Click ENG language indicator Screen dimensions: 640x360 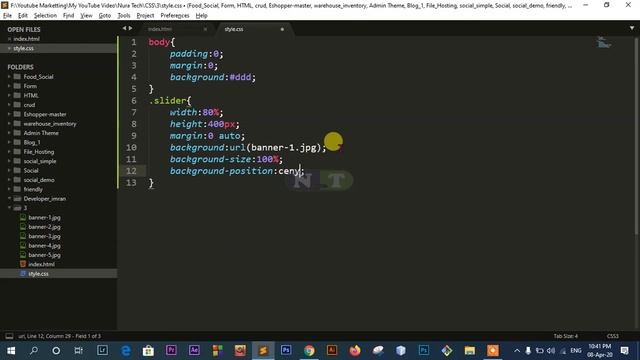point(576,351)
